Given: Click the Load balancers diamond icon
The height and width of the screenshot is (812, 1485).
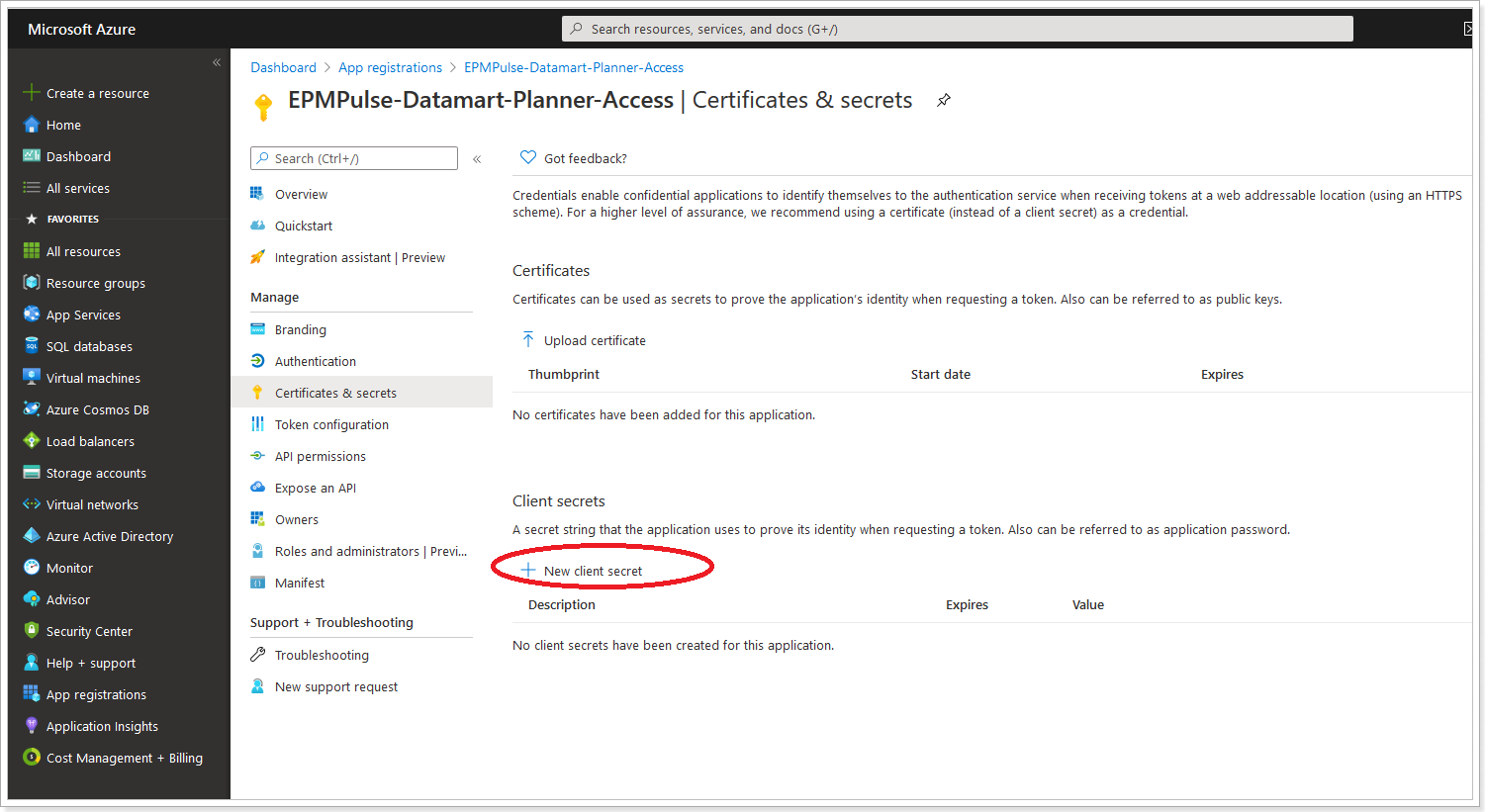Looking at the screenshot, I should pos(31,441).
